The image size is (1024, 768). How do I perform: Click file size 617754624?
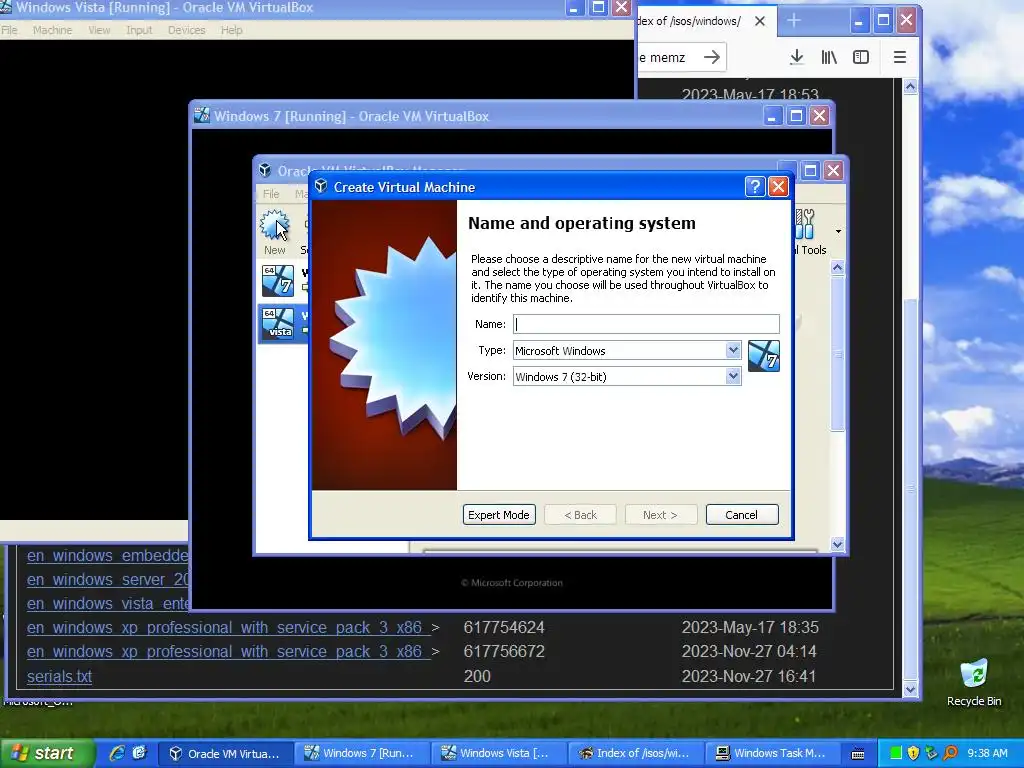pyautogui.click(x=504, y=628)
